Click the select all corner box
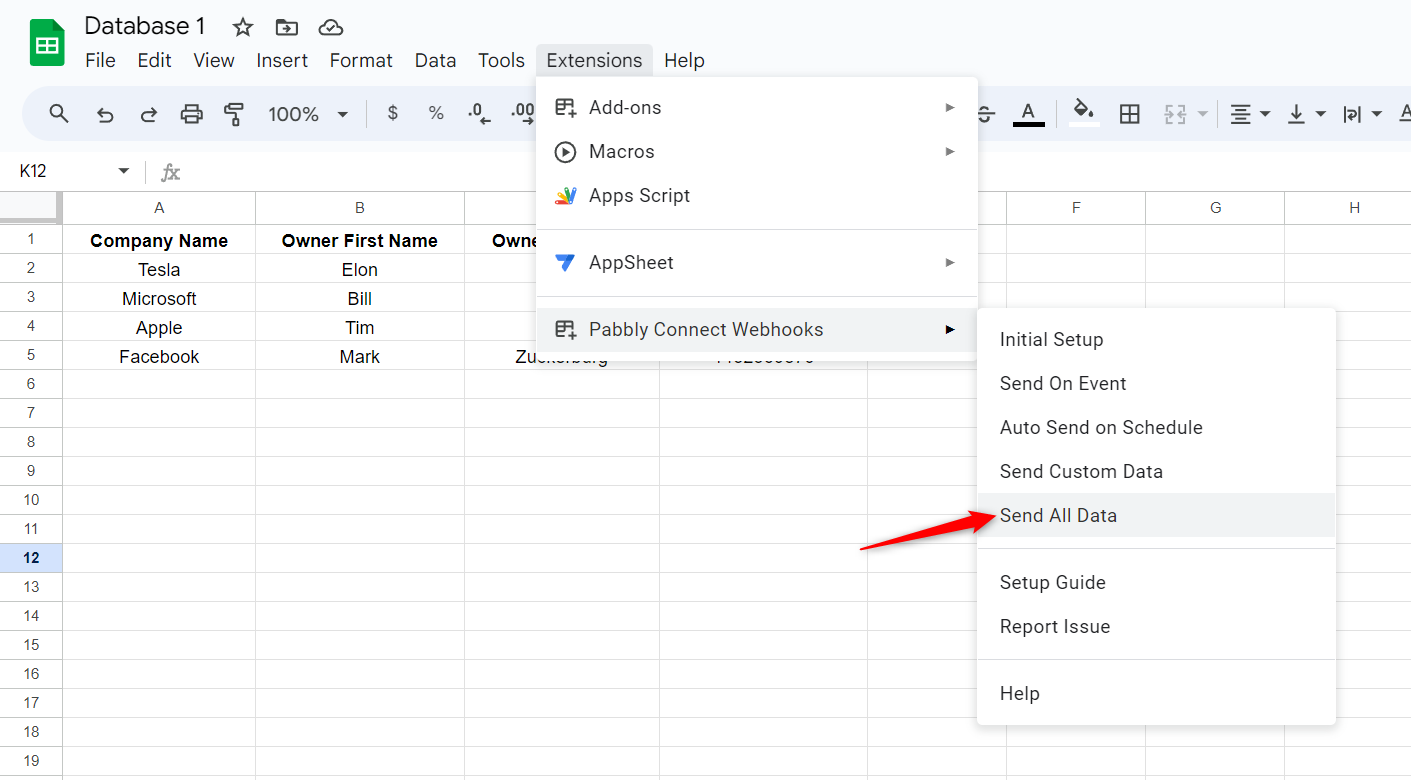 click(31, 208)
